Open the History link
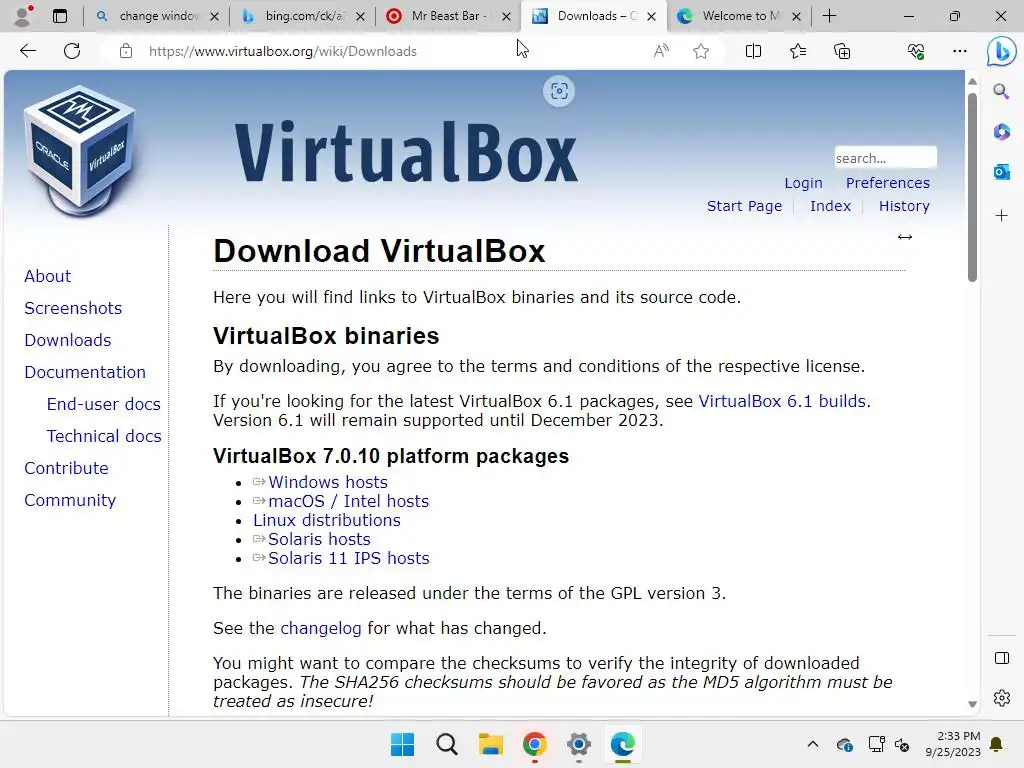The width and height of the screenshot is (1024, 768). click(x=904, y=206)
